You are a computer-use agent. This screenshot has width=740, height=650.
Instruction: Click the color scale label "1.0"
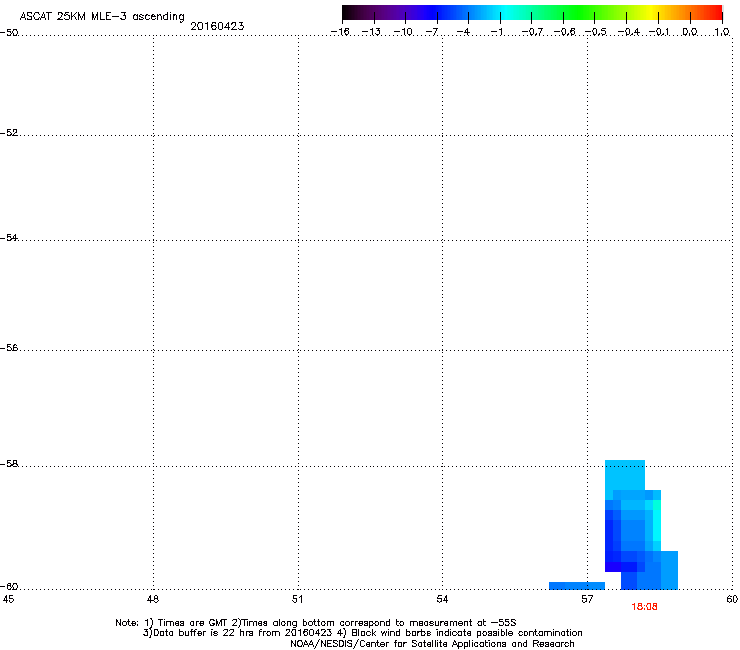pyautogui.click(x=722, y=32)
